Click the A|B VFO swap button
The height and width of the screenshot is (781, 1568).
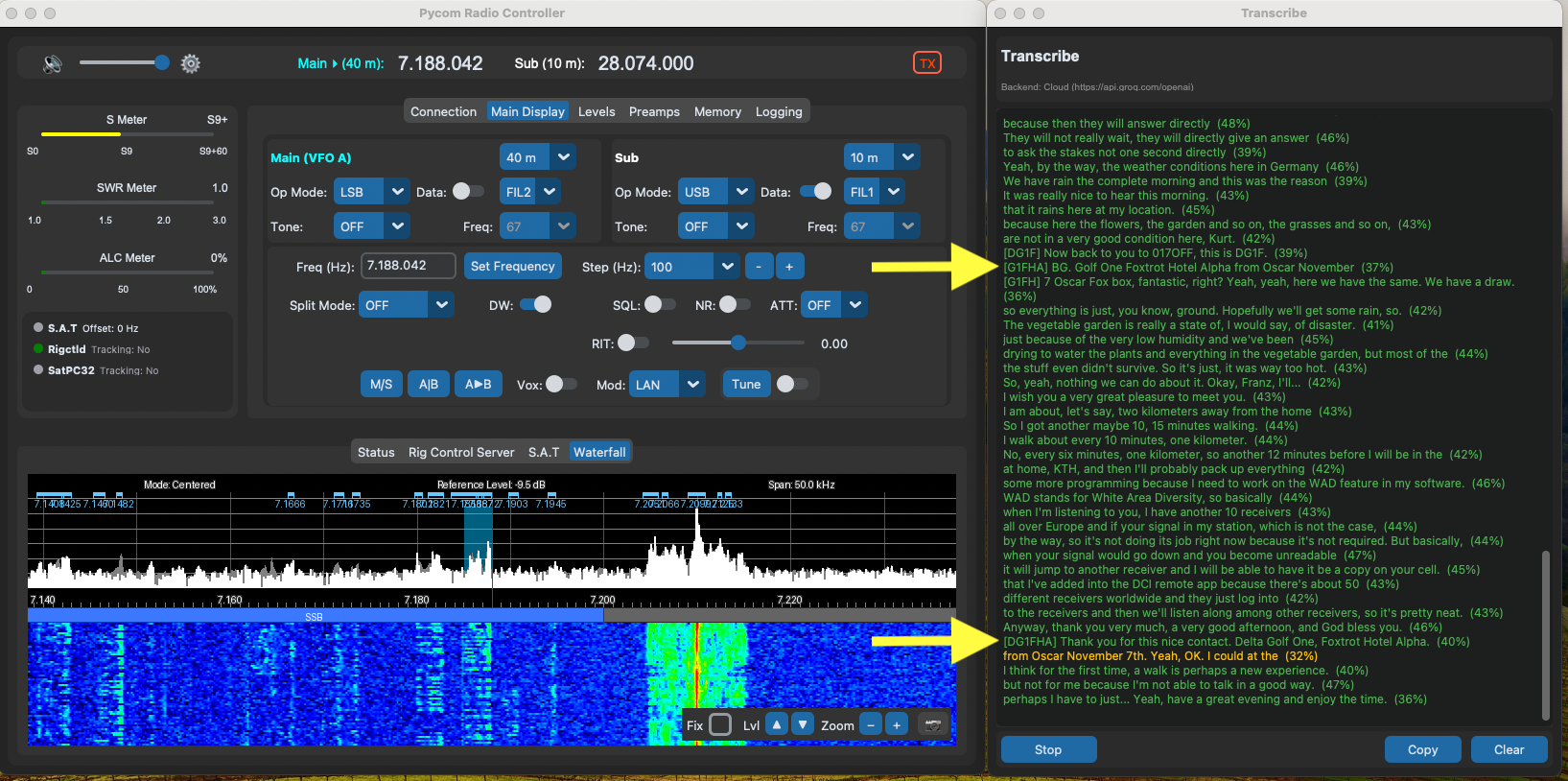(428, 384)
